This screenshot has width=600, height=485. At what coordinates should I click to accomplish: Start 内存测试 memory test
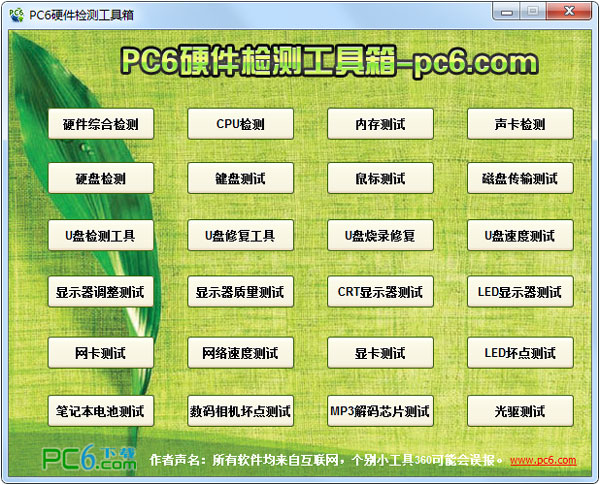[380, 124]
